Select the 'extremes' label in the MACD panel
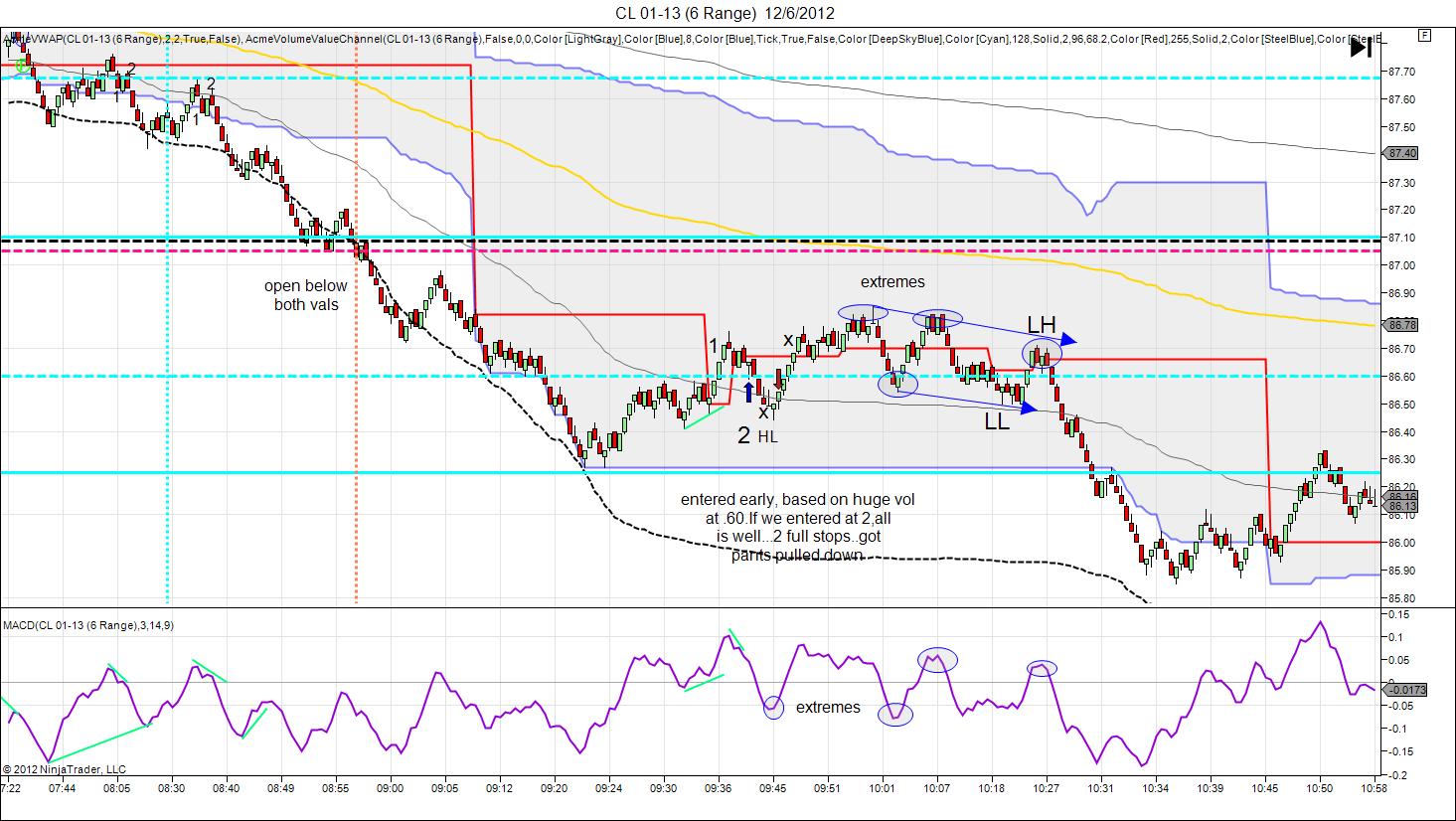 click(x=828, y=708)
